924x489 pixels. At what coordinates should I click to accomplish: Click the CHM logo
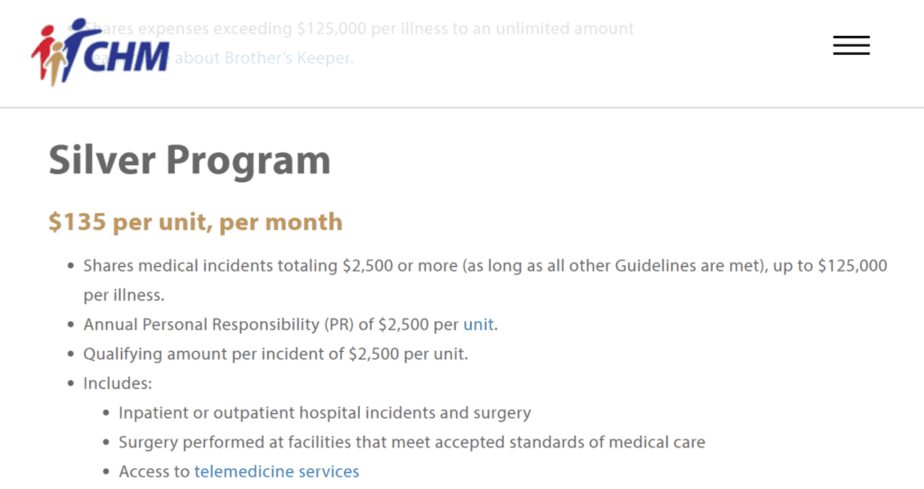(101, 52)
